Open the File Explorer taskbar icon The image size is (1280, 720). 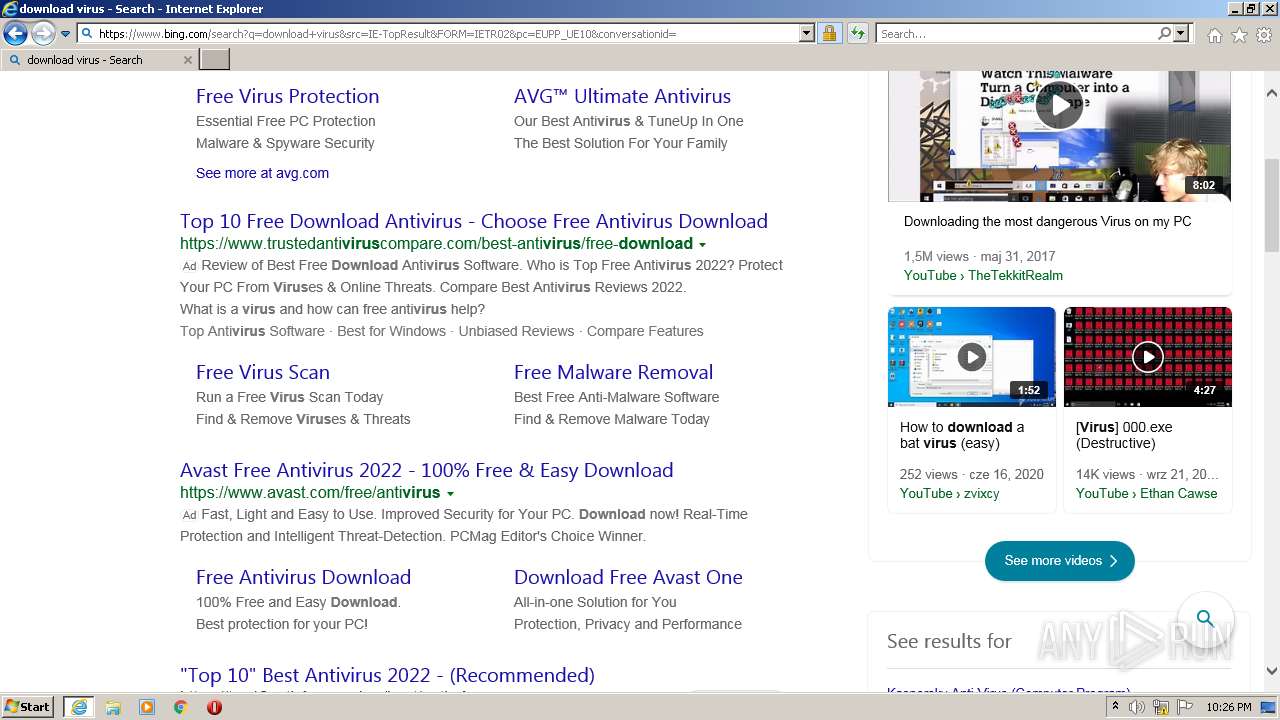pos(113,707)
